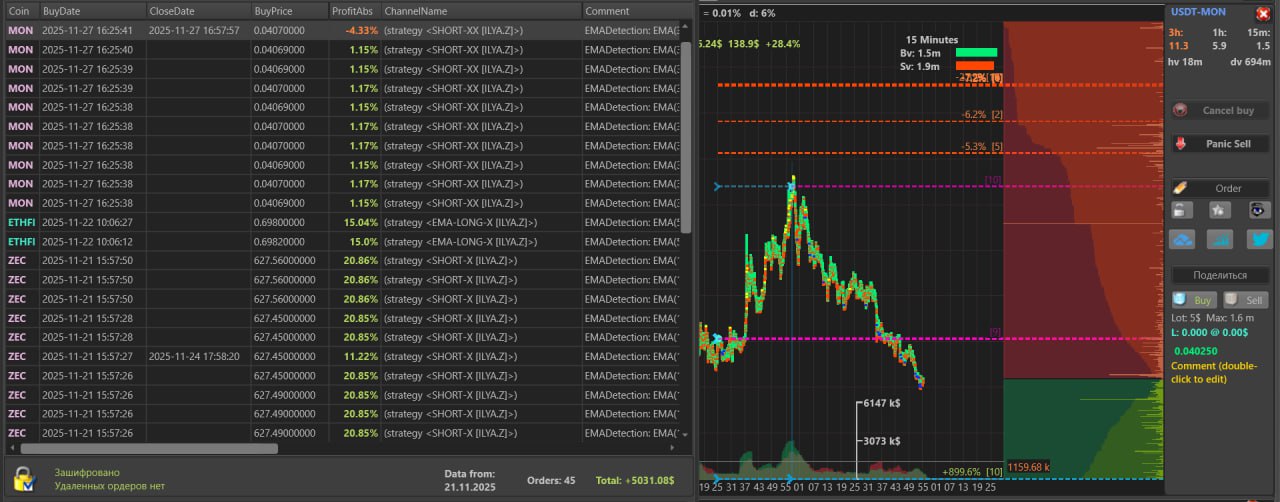Click the Panic Sell button
Image resolution: width=1280 pixels, height=502 pixels.
pos(1220,144)
